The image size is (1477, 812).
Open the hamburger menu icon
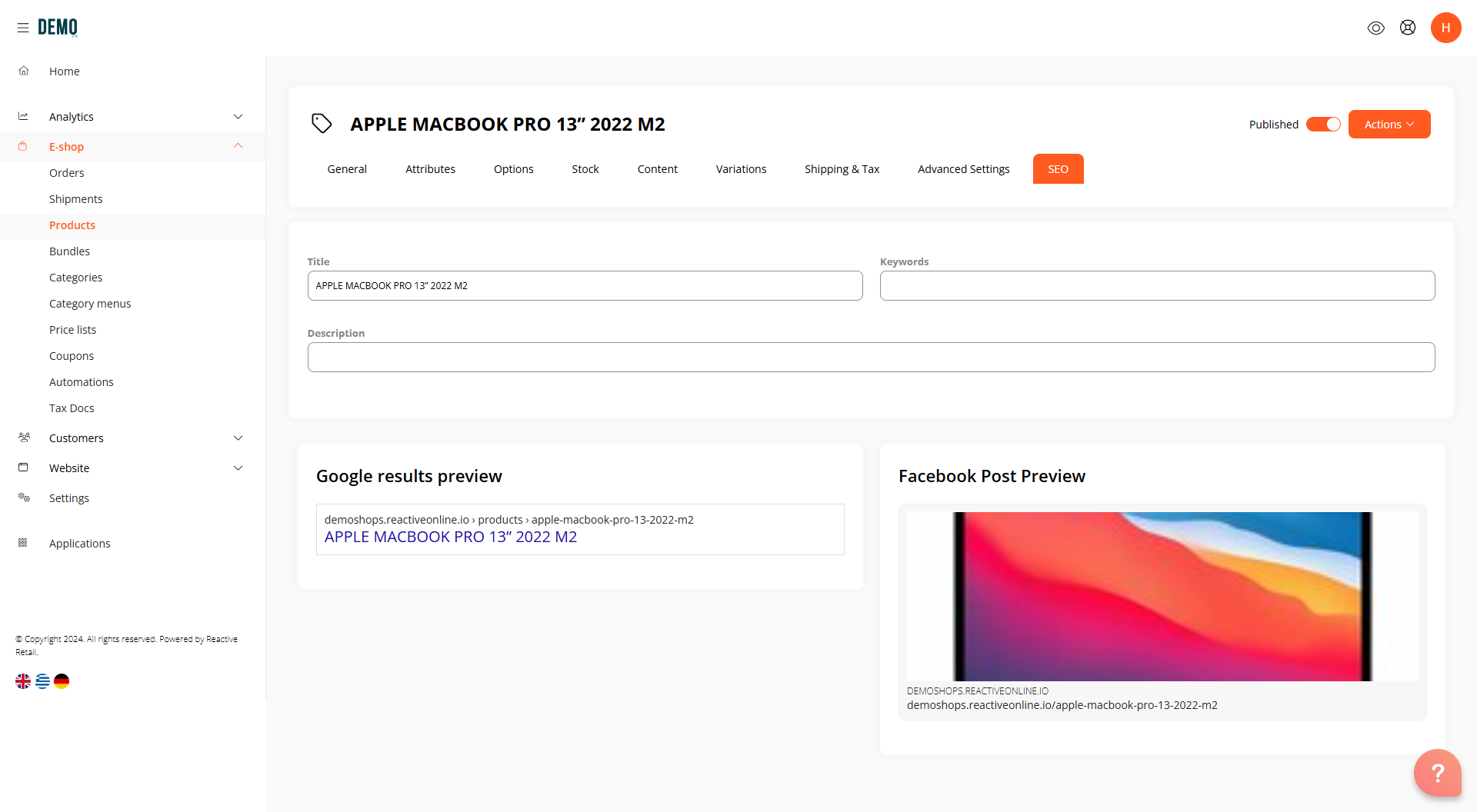coord(23,28)
